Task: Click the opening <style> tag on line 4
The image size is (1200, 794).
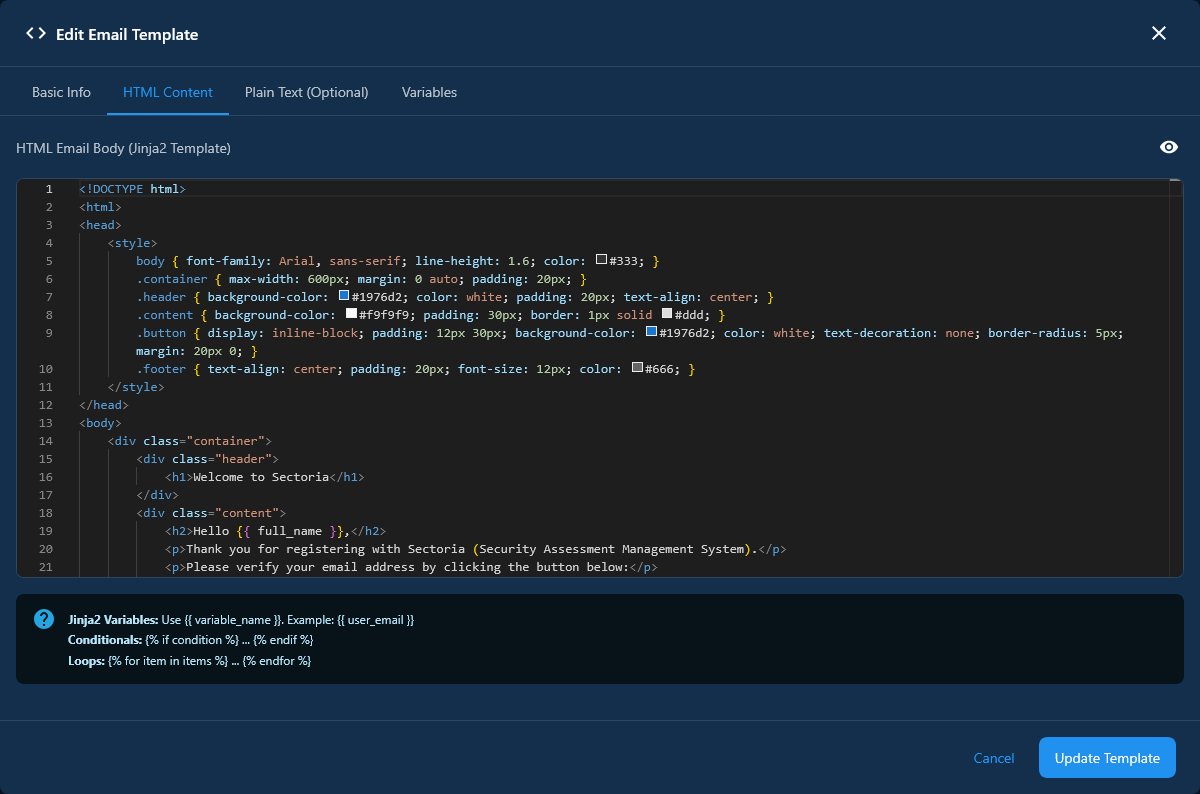Action: click(x=132, y=242)
